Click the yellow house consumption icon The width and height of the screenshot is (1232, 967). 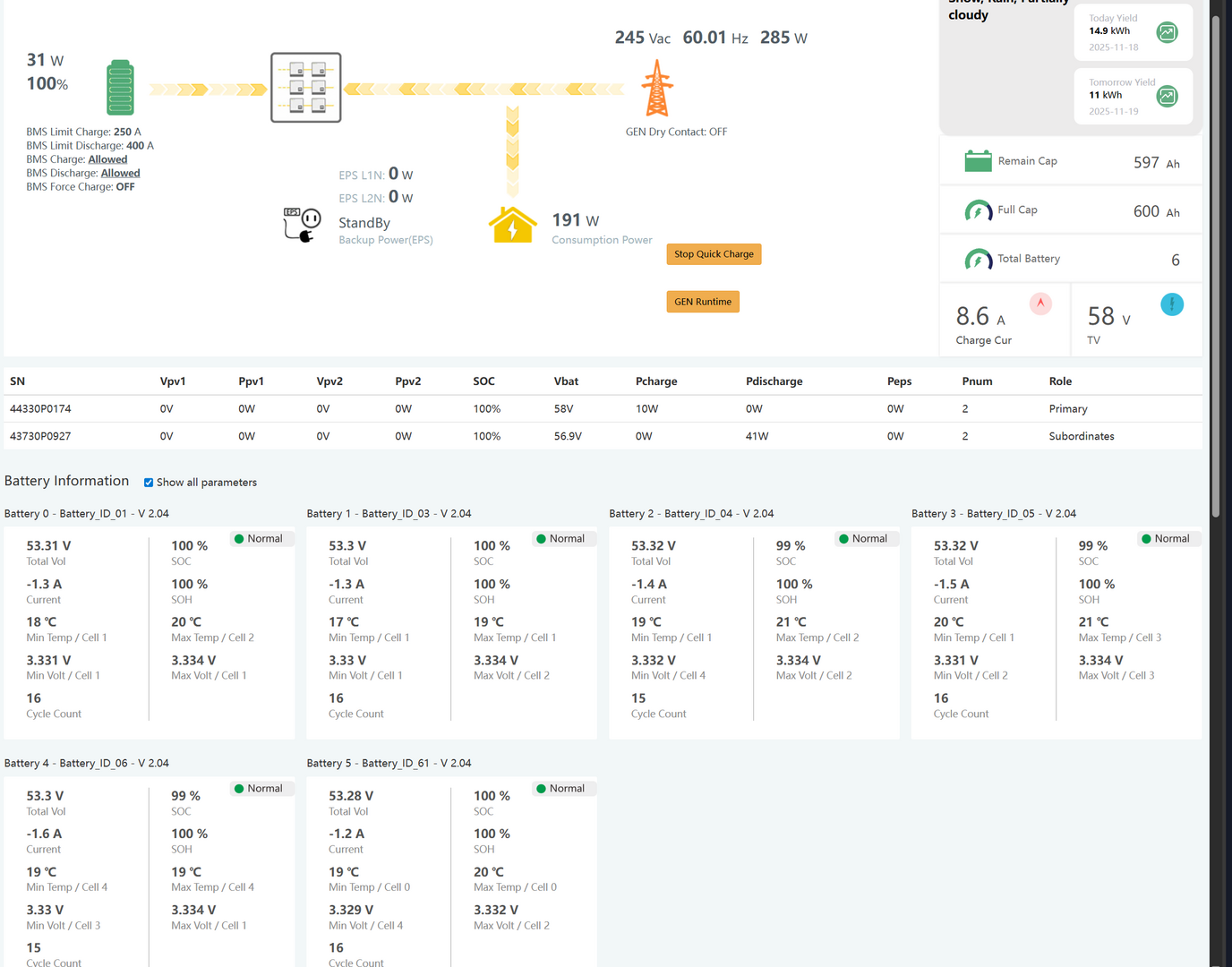coord(512,226)
